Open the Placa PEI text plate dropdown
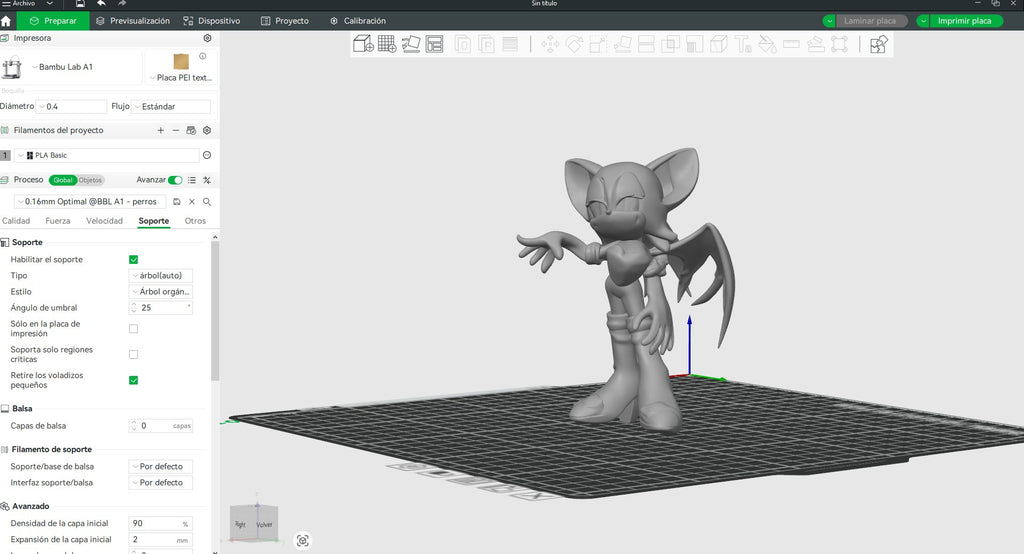Image resolution: width=1024 pixels, height=554 pixels. pos(181,77)
